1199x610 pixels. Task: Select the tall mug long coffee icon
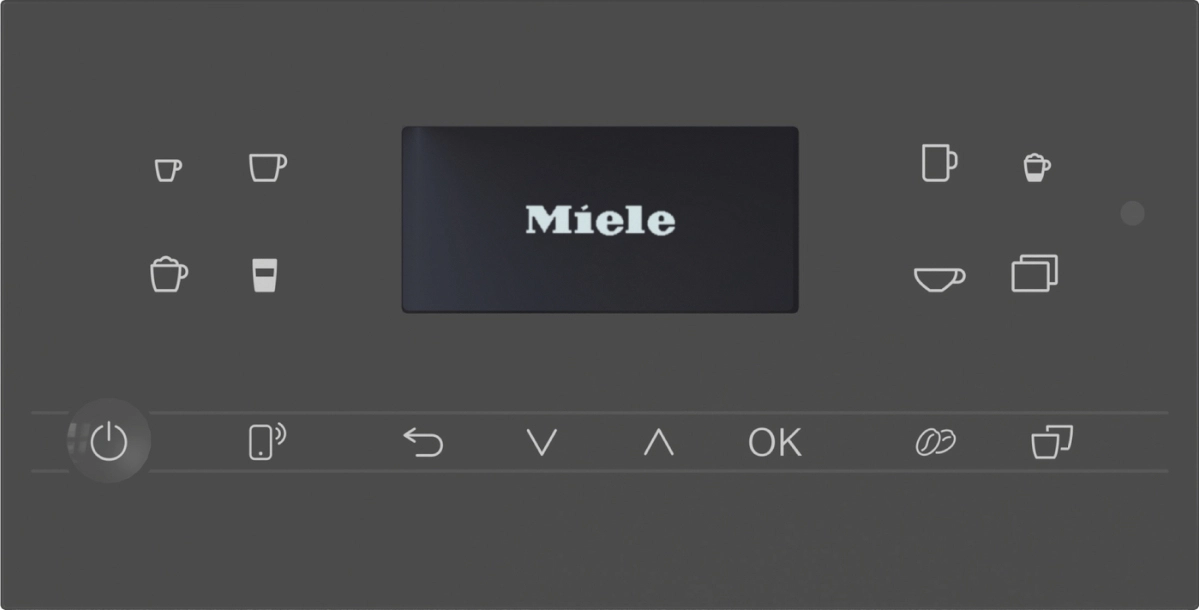click(939, 163)
